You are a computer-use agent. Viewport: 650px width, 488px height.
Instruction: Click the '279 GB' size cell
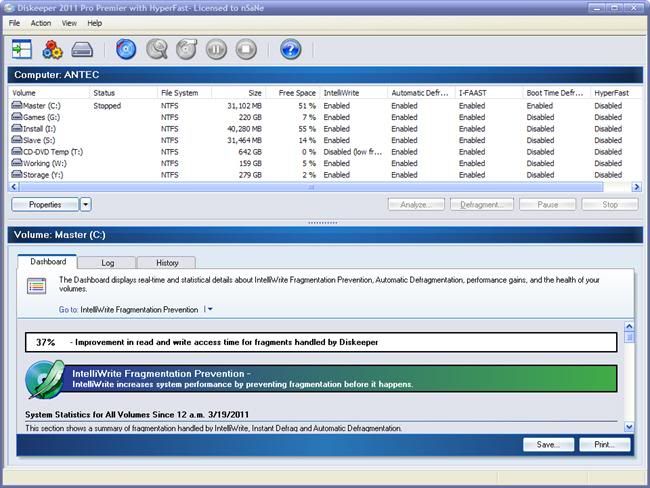pyautogui.click(x=250, y=175)
